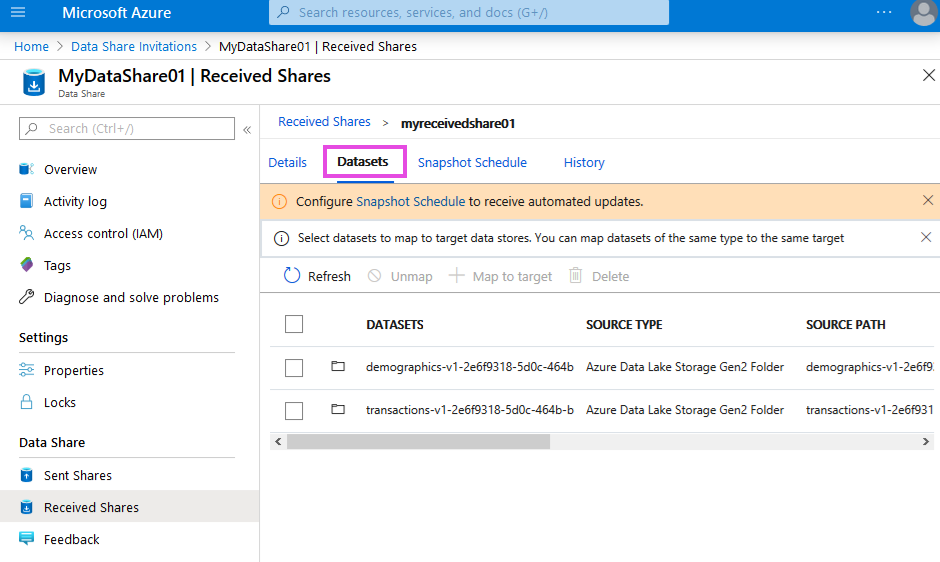Image resolution: width=940 pixels, height=562 pixels.
Task: Click Snapshot Schedule link in warning banner
Action: pyautogui.click(x=411, y=202)
